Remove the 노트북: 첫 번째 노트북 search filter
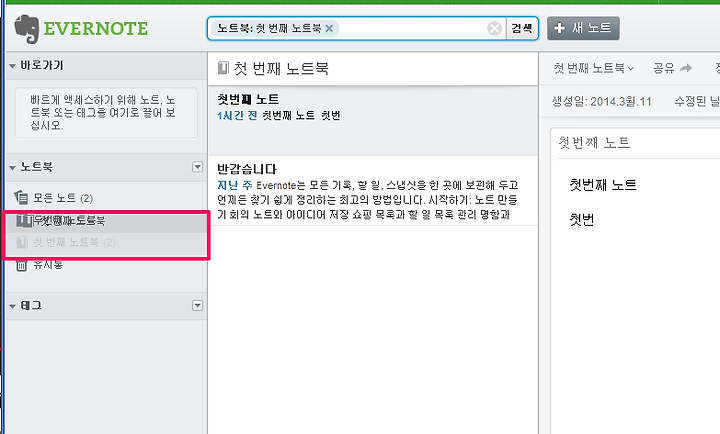 coord(329,28)
